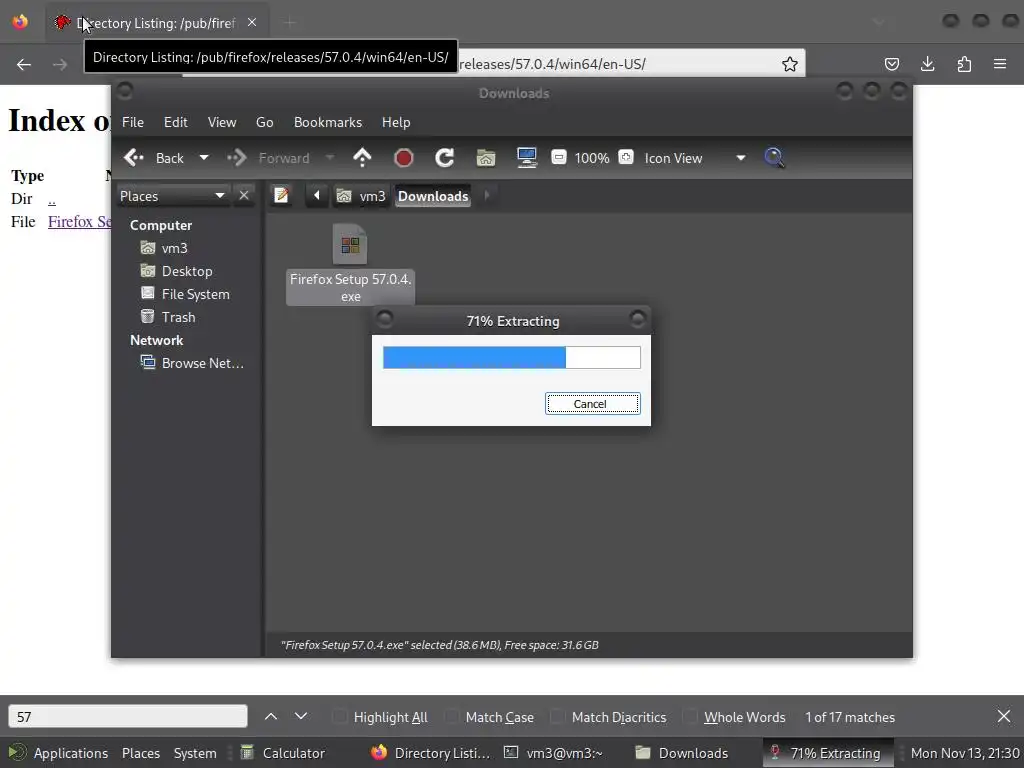The height and width of the screenshot is (768, 1024).
Task: Toggle text location entry pencil icon
Action: [x=281, y=195]
